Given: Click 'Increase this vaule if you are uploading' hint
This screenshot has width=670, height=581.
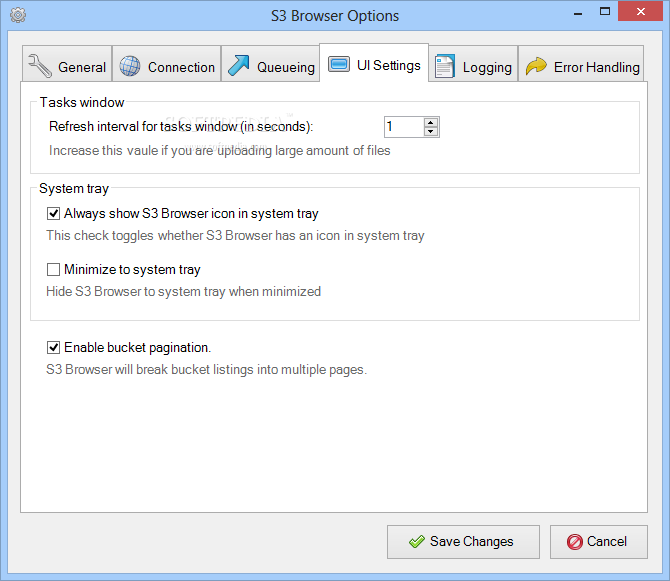Looking at the screenshot, I should 220,151.
